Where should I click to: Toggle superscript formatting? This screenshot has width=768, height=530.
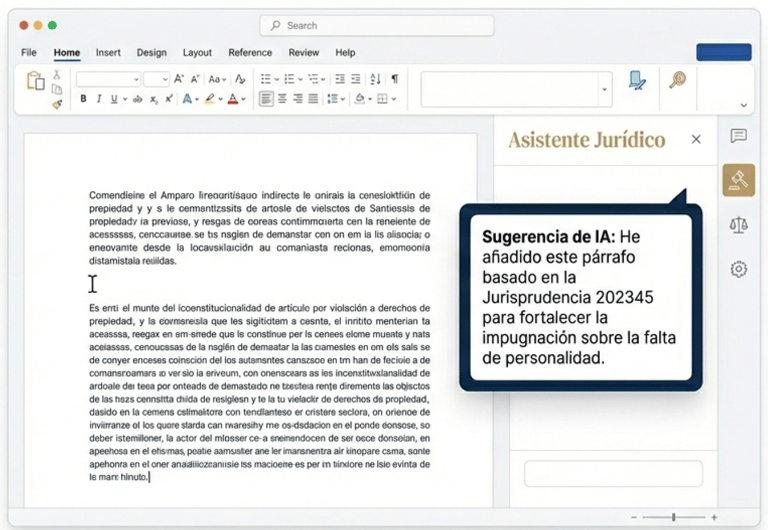coord(168,99)
